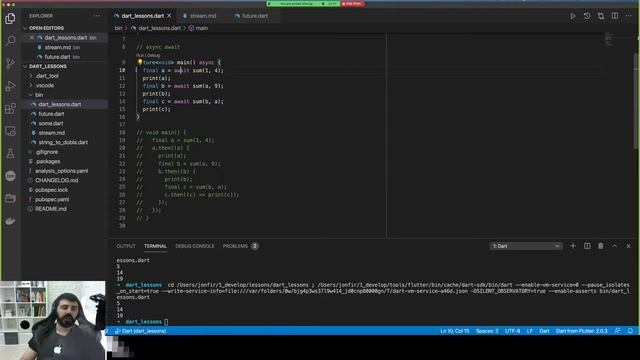
Task: Open pubspec.yaml file
Action: 52,199
